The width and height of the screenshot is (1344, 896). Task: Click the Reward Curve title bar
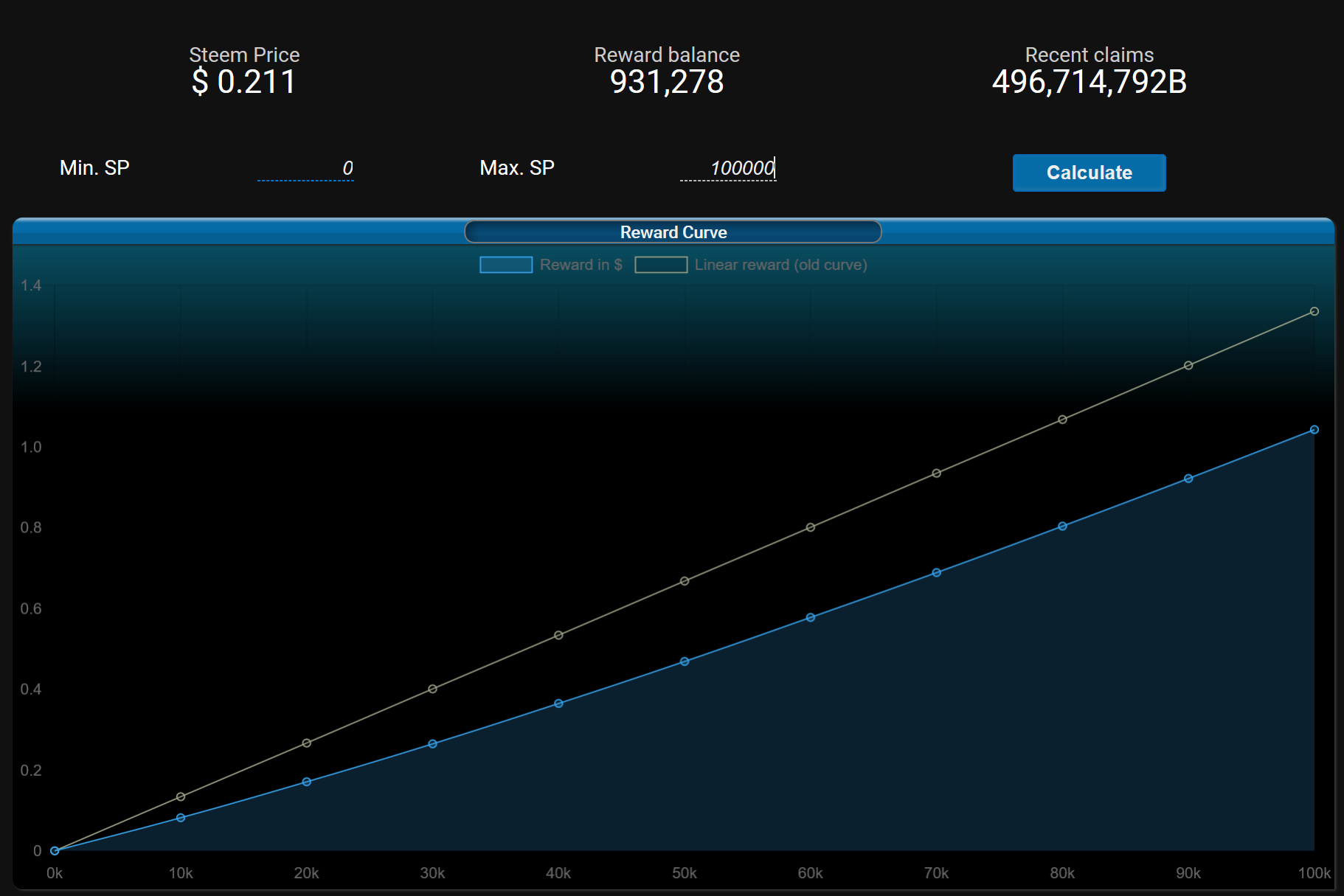pos(673,232)
